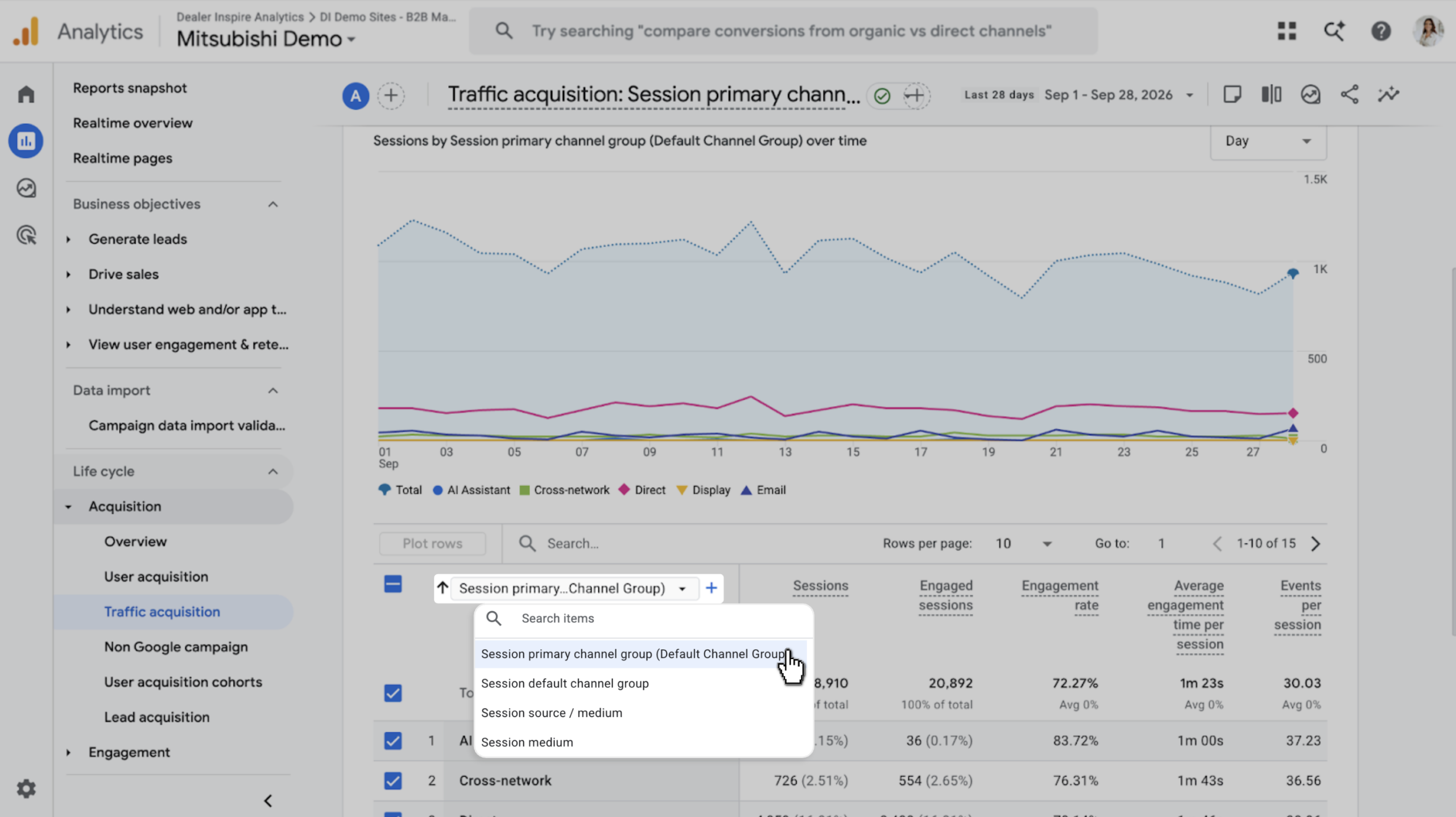Click the Cross-network legend swatch
The width and height of the screenshot is (1456, 817).
click(524, 490)
